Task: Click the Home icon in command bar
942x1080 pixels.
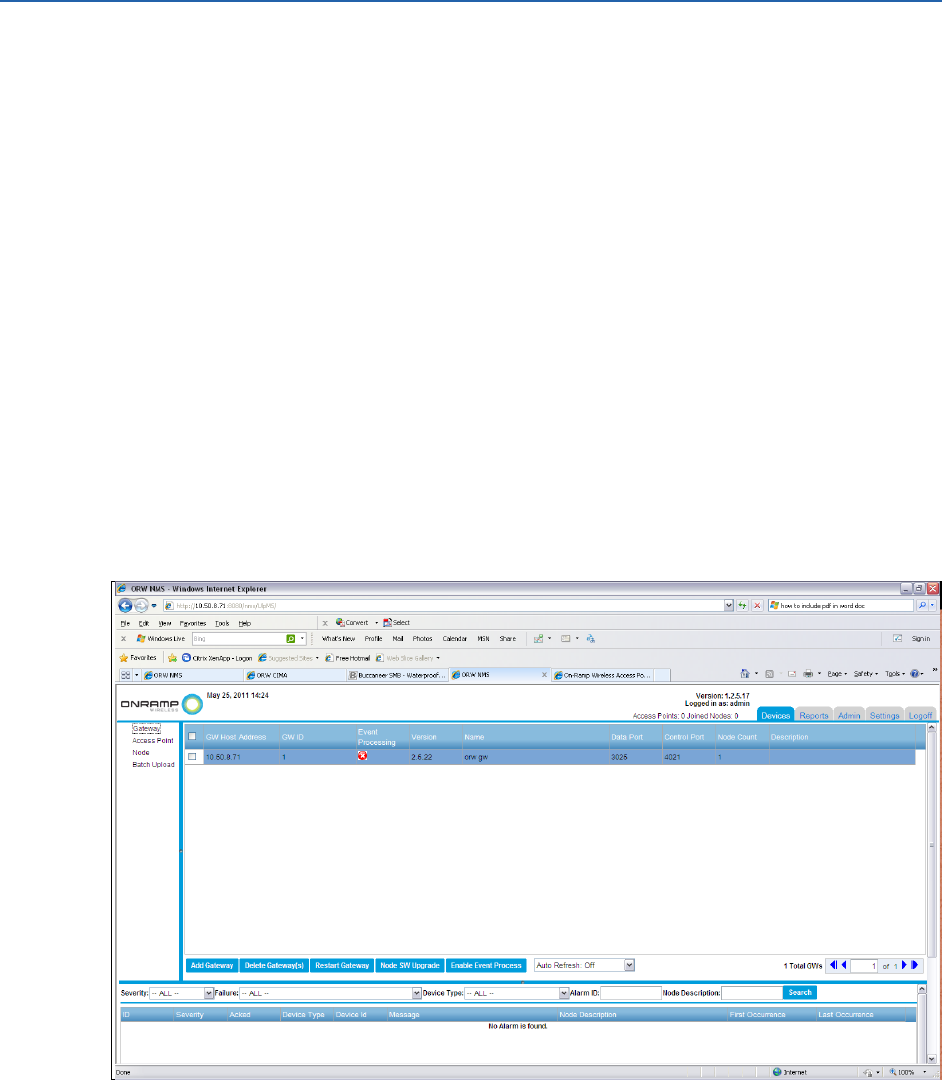Action: [x=744, y=674]
